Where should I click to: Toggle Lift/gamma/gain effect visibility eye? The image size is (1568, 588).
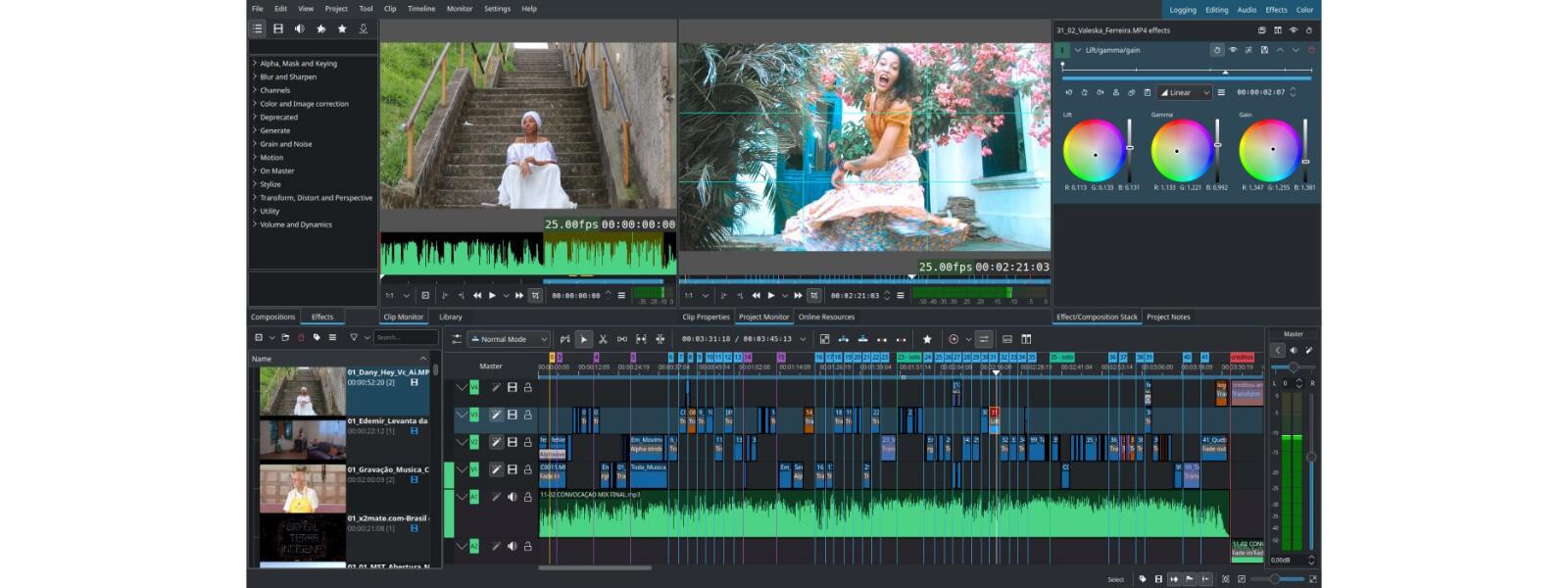tap(1233, 50)
